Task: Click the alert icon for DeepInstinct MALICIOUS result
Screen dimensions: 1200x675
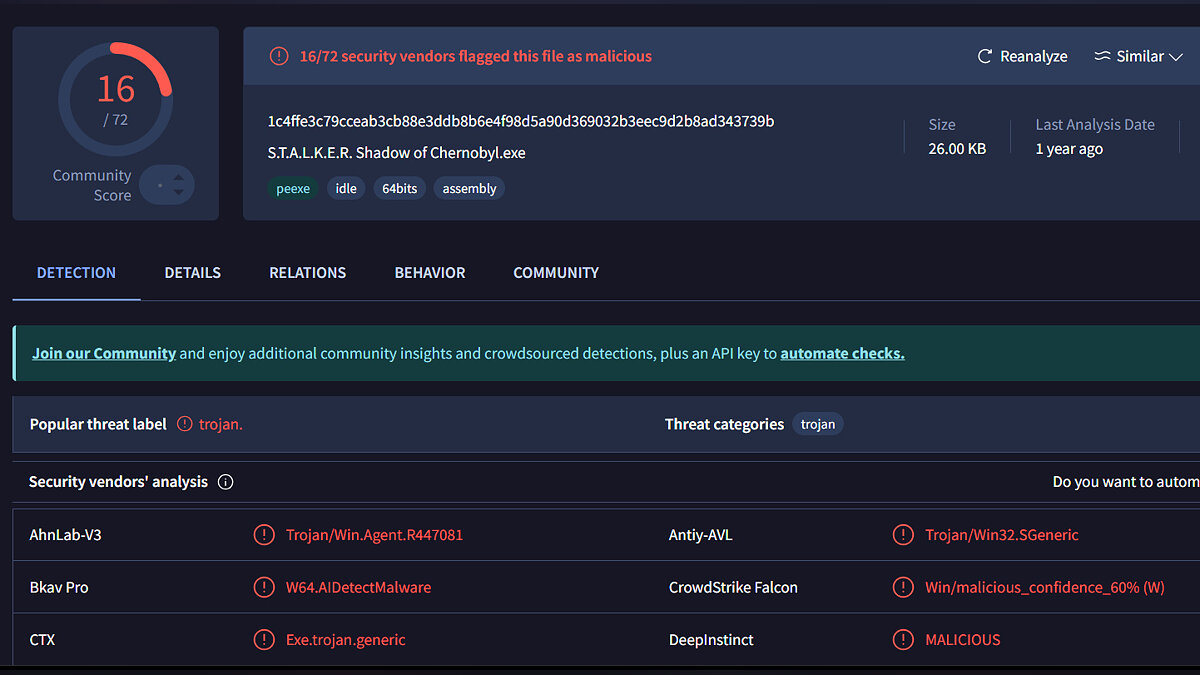Action: point(903,640)
